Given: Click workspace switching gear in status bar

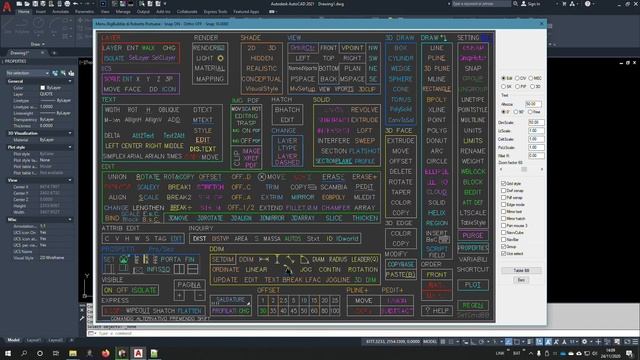Looking at the screenshot, I should tap(584, 342).
